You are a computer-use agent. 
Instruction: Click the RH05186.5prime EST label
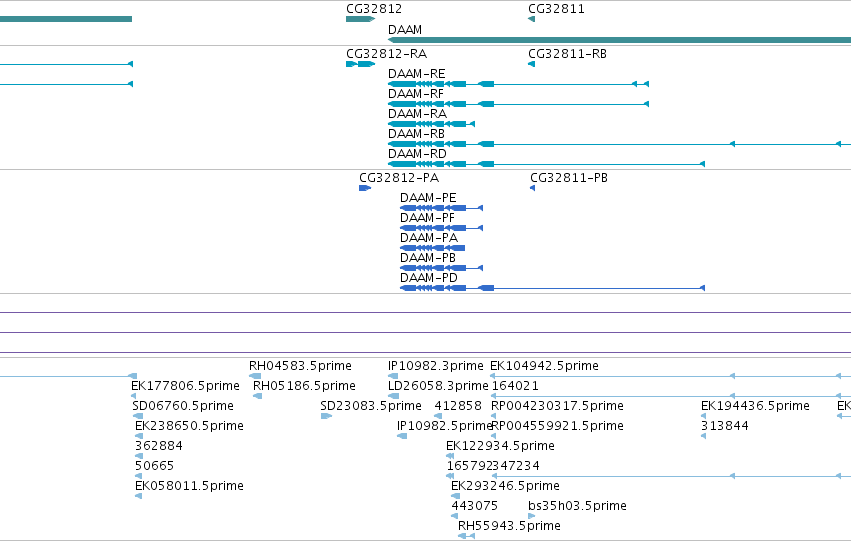pyautogui.click(x=304, y=386)
